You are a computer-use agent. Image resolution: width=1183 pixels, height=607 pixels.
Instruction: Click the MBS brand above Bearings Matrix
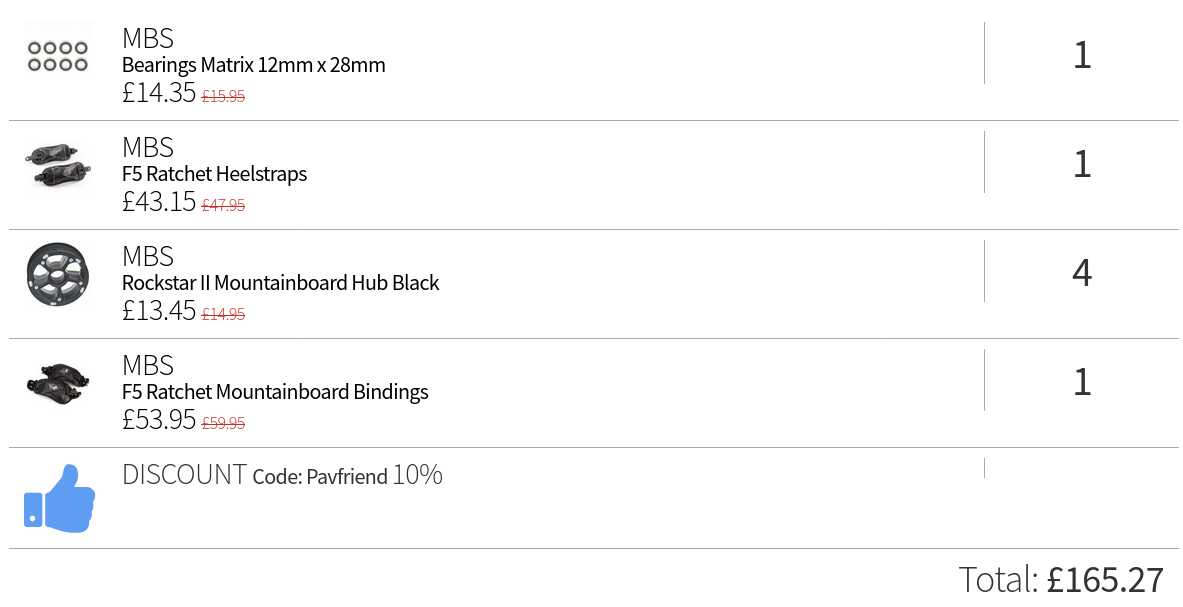148,38
